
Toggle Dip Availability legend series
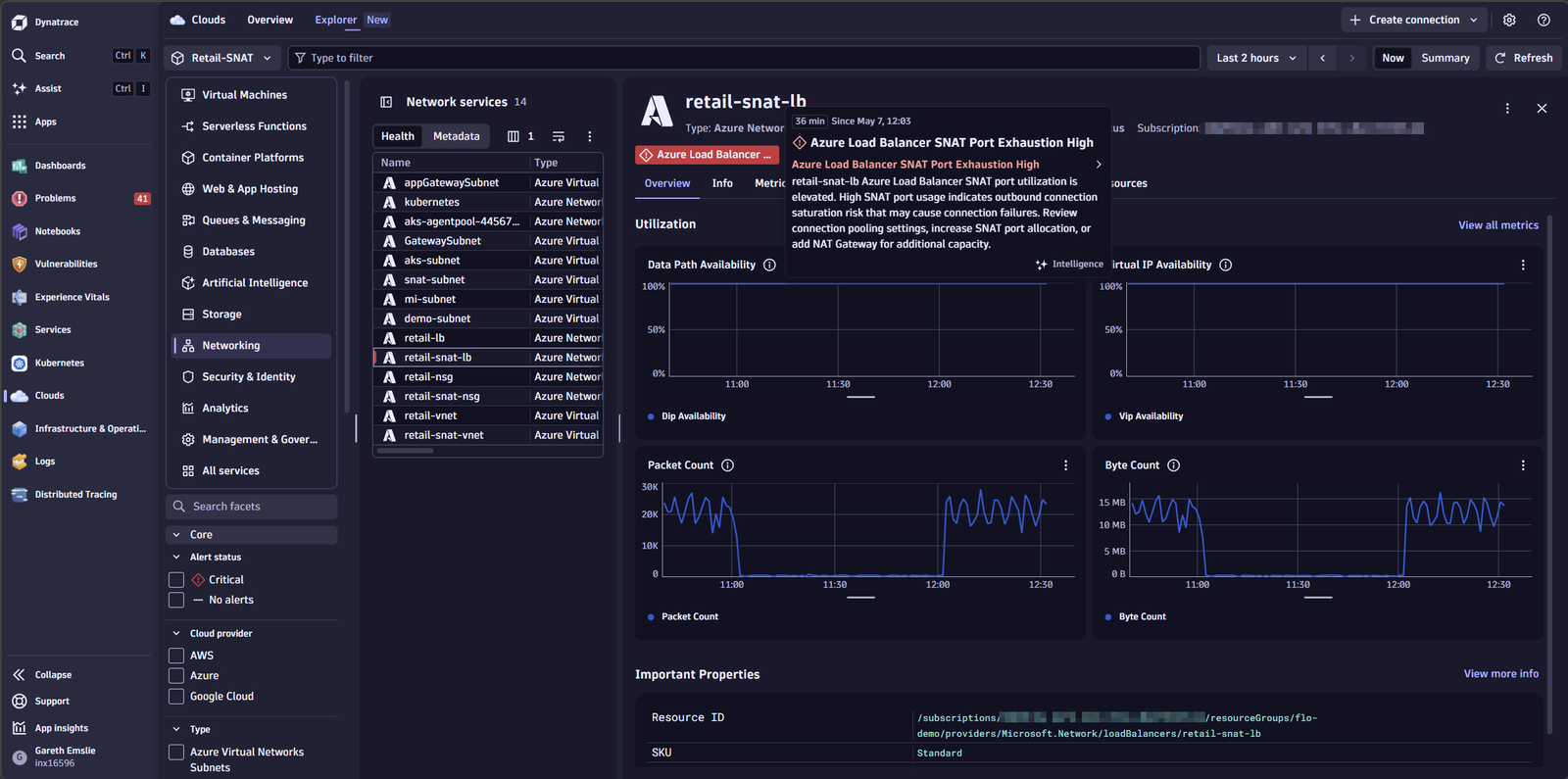tap(687, 416)
